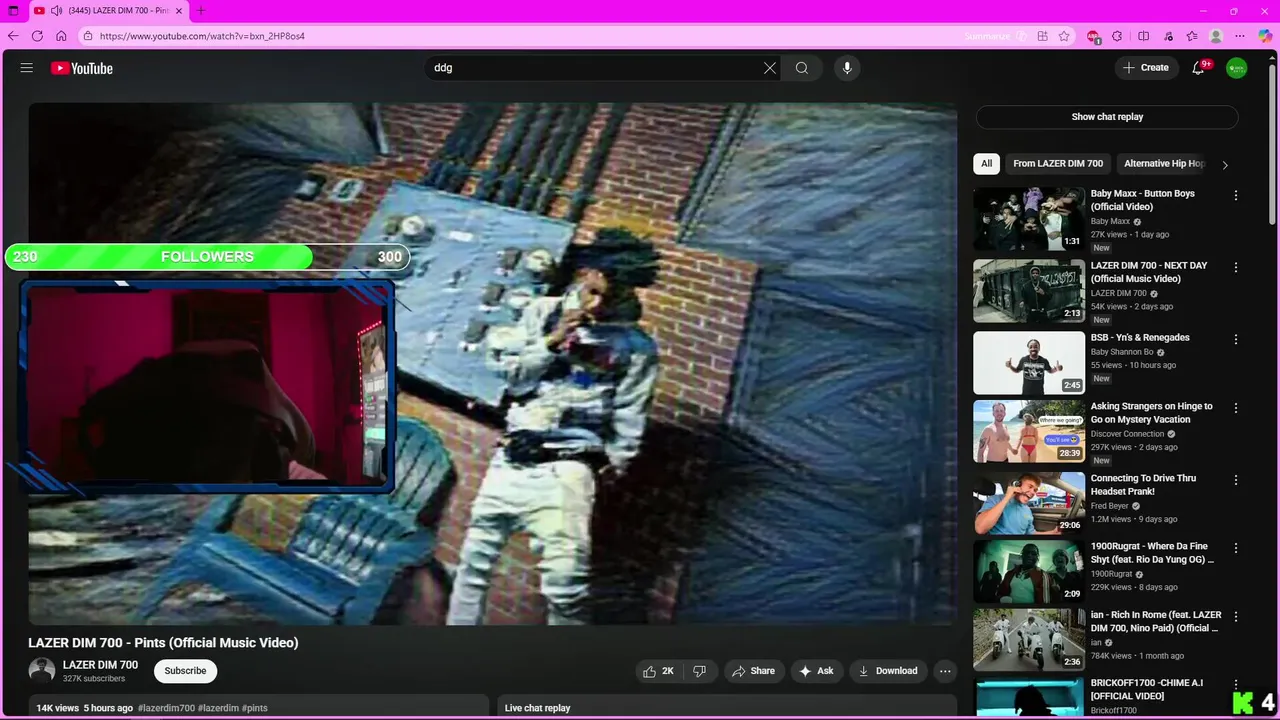This screenshot has width=1280, height=720.
Task: Click the Download button
Action: [x=887, y=671]
